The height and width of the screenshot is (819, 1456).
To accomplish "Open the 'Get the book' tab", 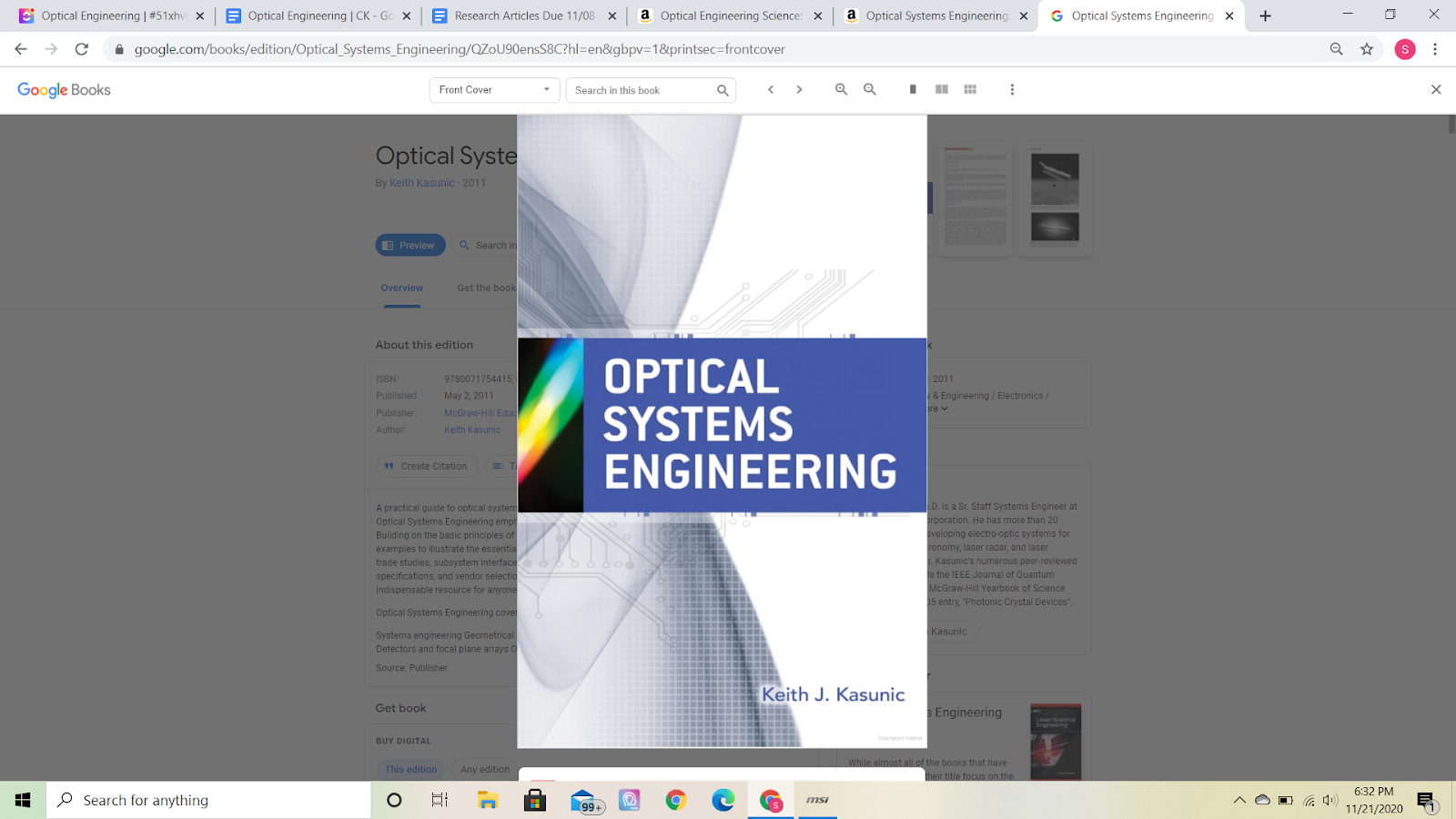I will pyautogui.click(x=487, y=288).
